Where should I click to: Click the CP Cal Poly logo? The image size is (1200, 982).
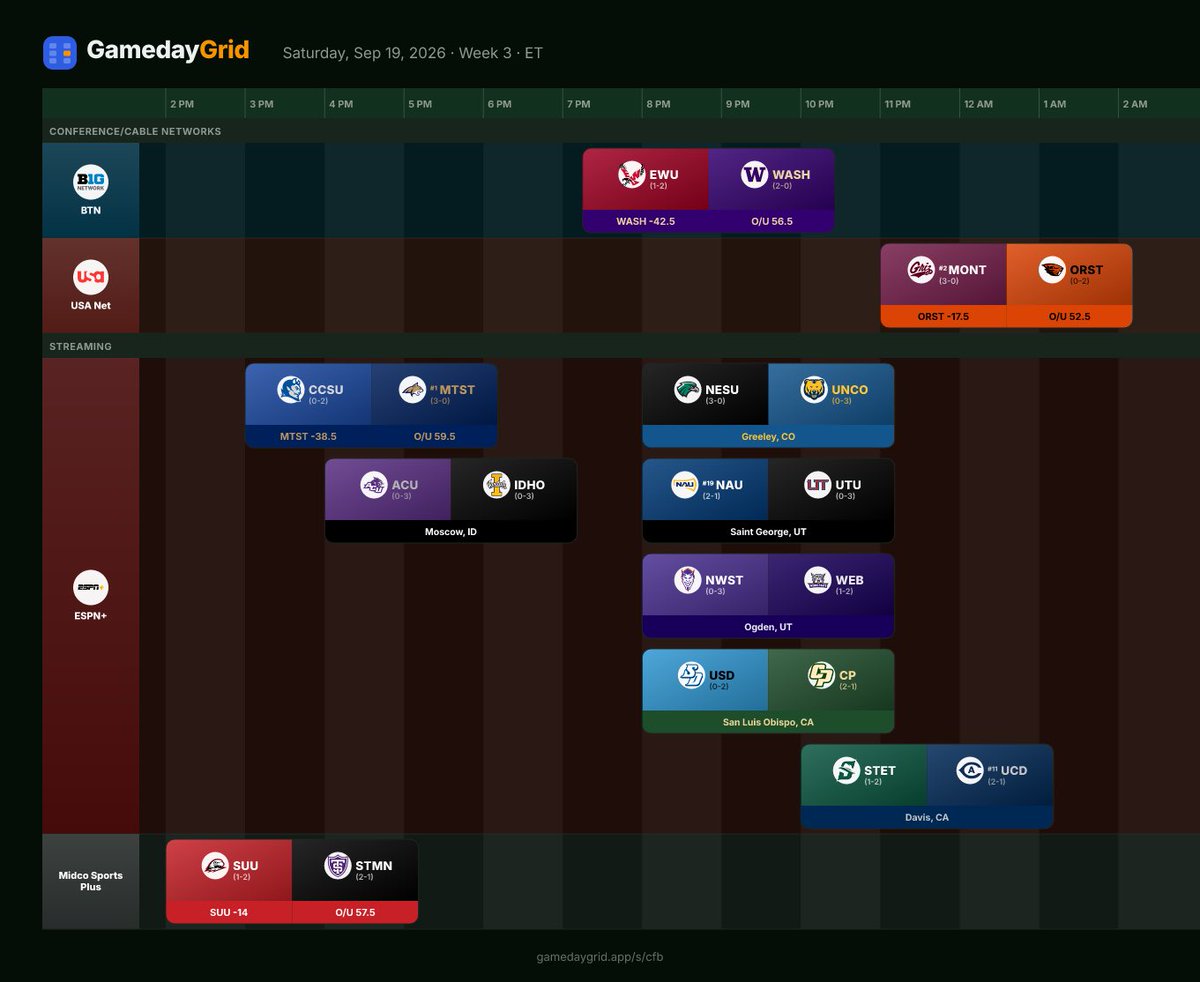[x=821, y=676]
